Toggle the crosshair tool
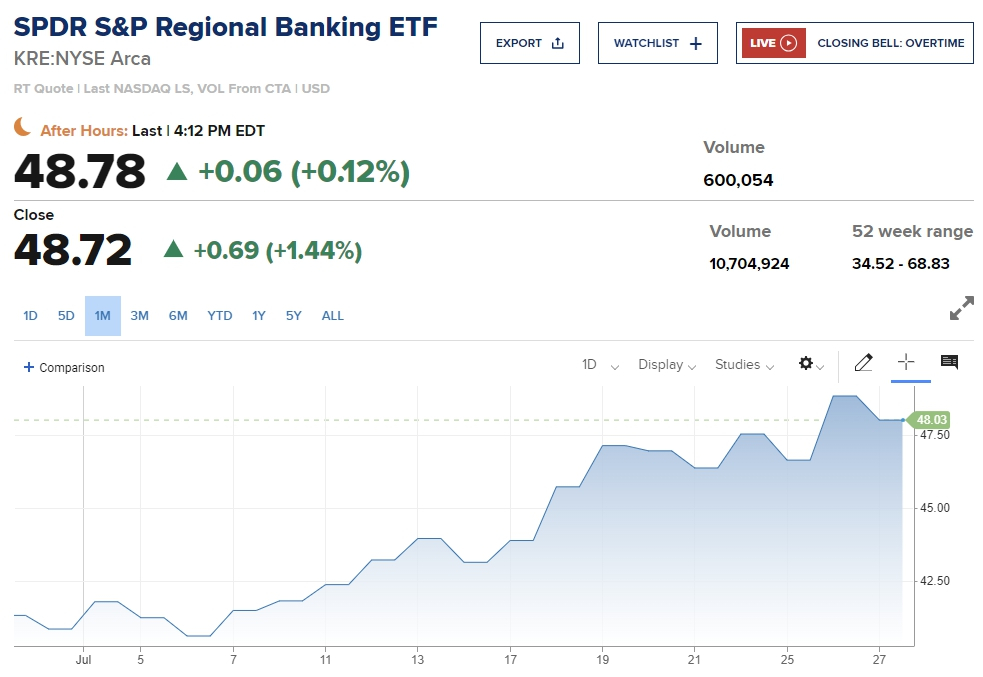 tap(906, 363)
